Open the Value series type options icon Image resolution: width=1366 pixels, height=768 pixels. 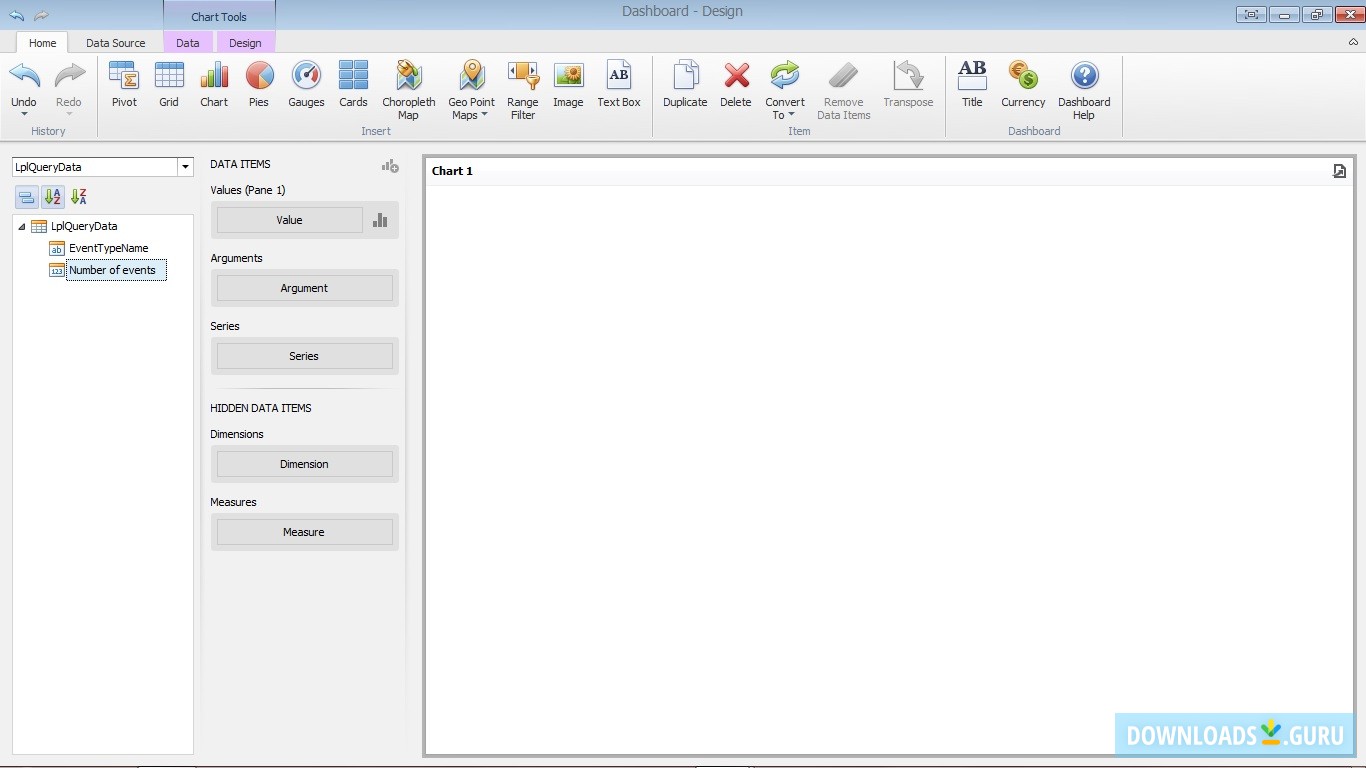(x=380, y=220)
